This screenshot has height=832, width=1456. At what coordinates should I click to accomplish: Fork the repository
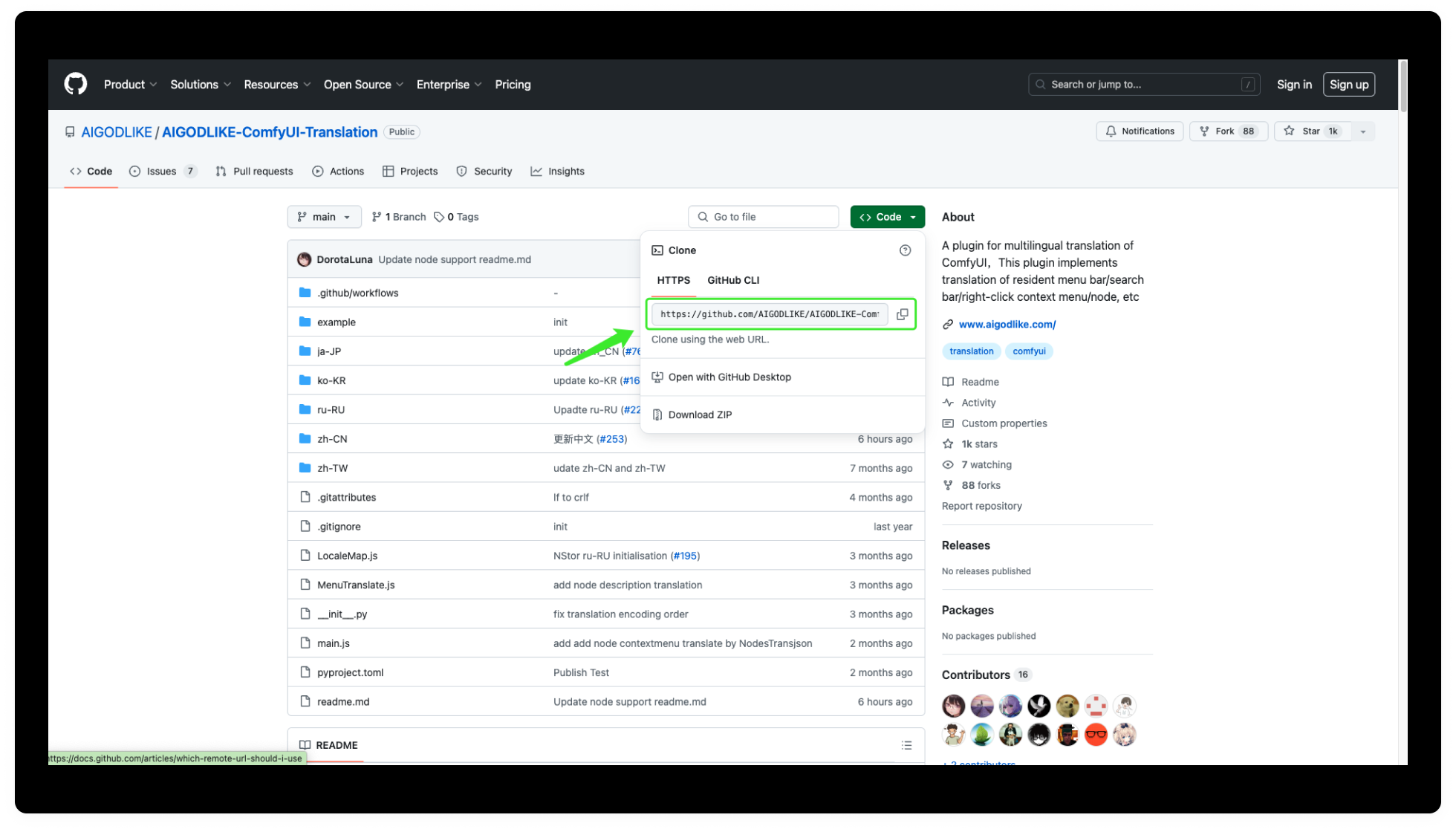coord(1224,131)
